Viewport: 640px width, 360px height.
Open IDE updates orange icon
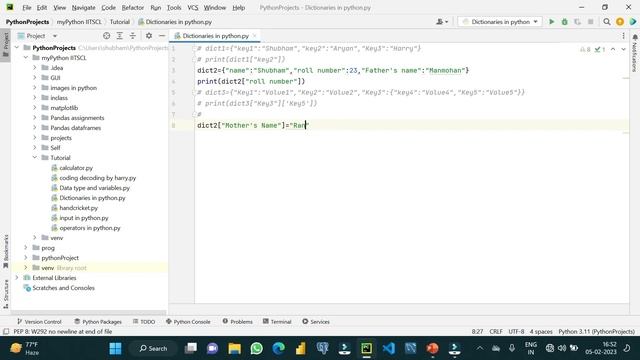click(620, 22)
